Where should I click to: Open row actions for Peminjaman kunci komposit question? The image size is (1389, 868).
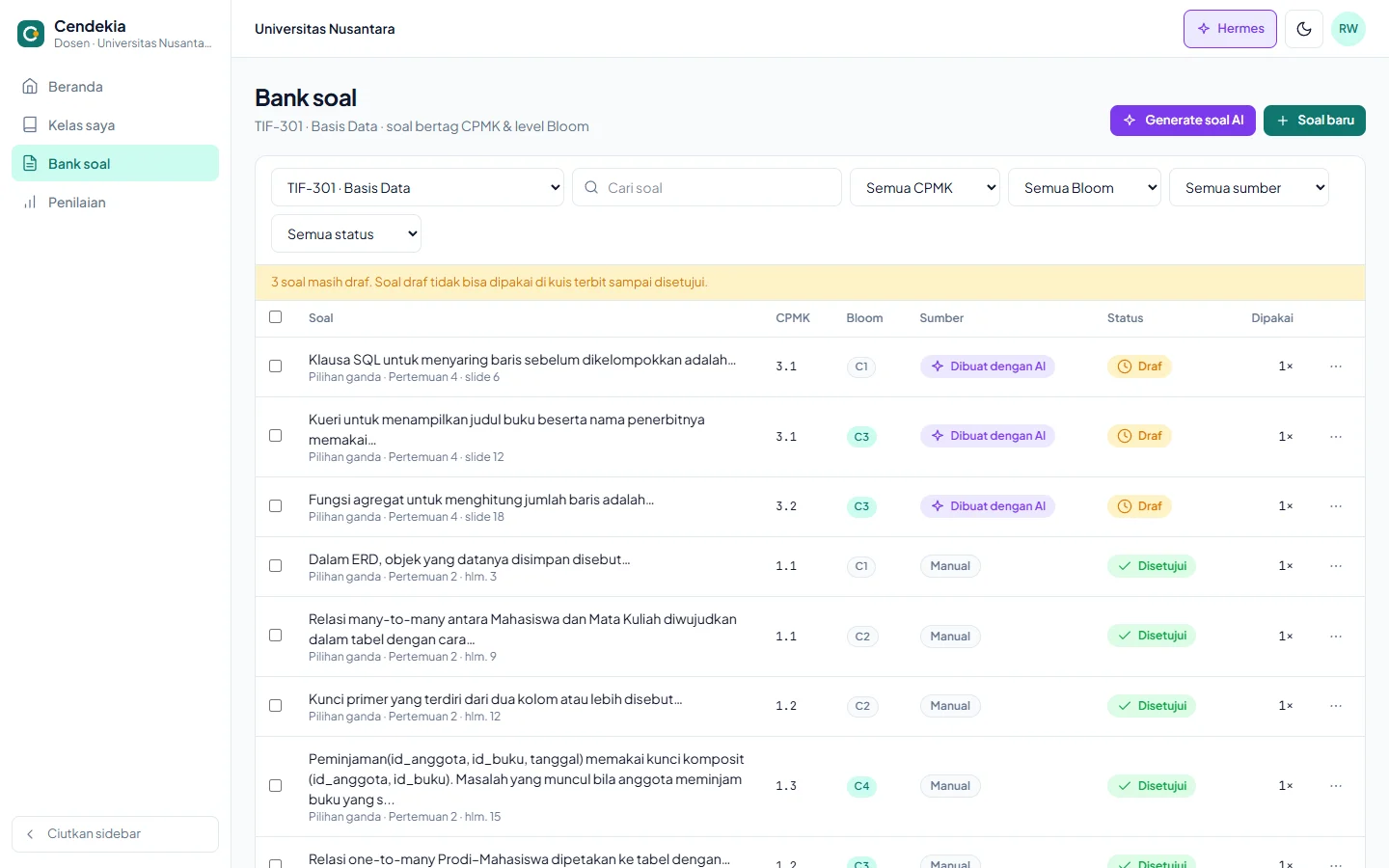(x=1336, y=786)
